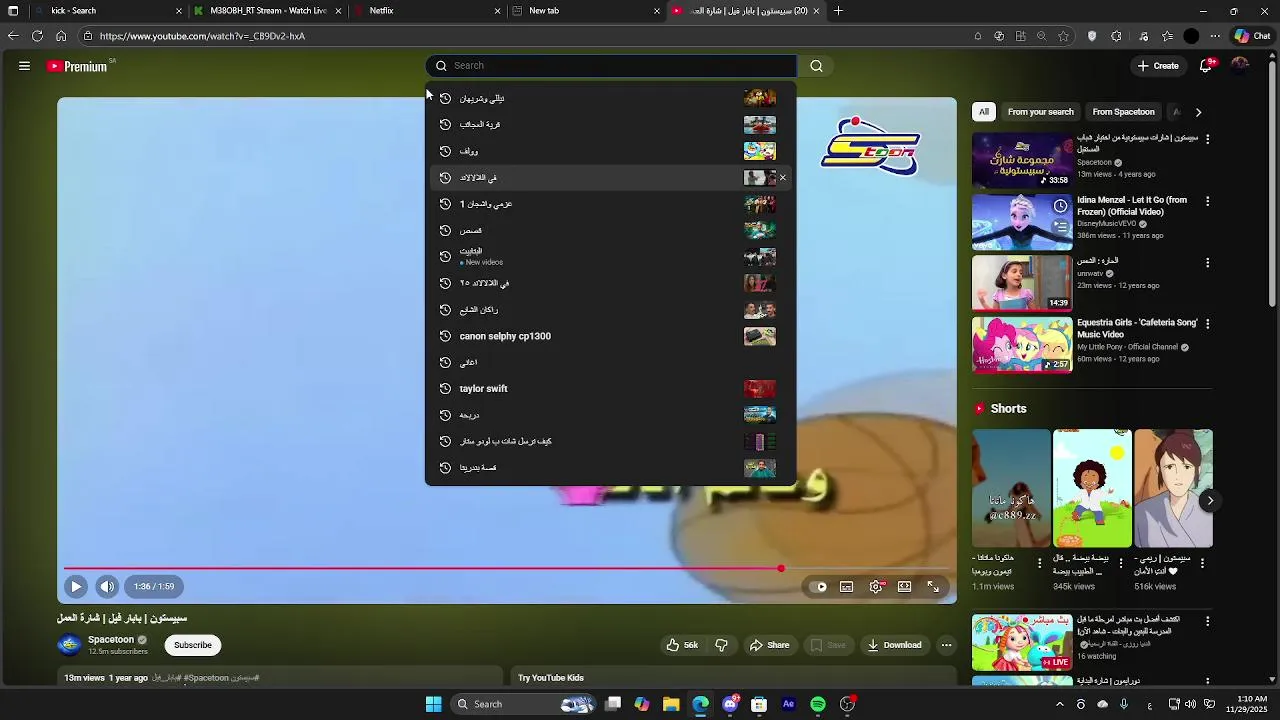Open the YouTube guide hamburger menu

(x=24, y=66)
